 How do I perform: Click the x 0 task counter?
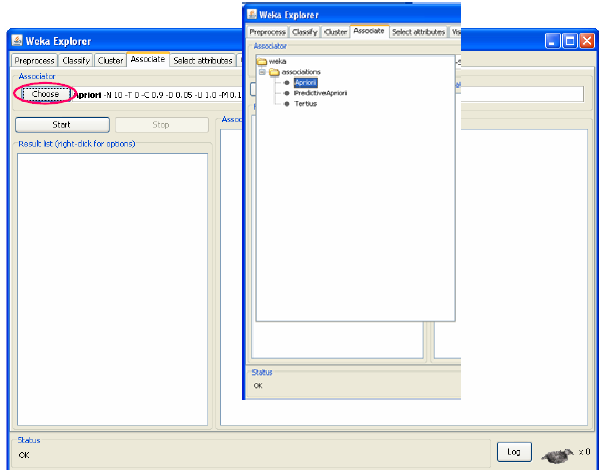(584, 452)
